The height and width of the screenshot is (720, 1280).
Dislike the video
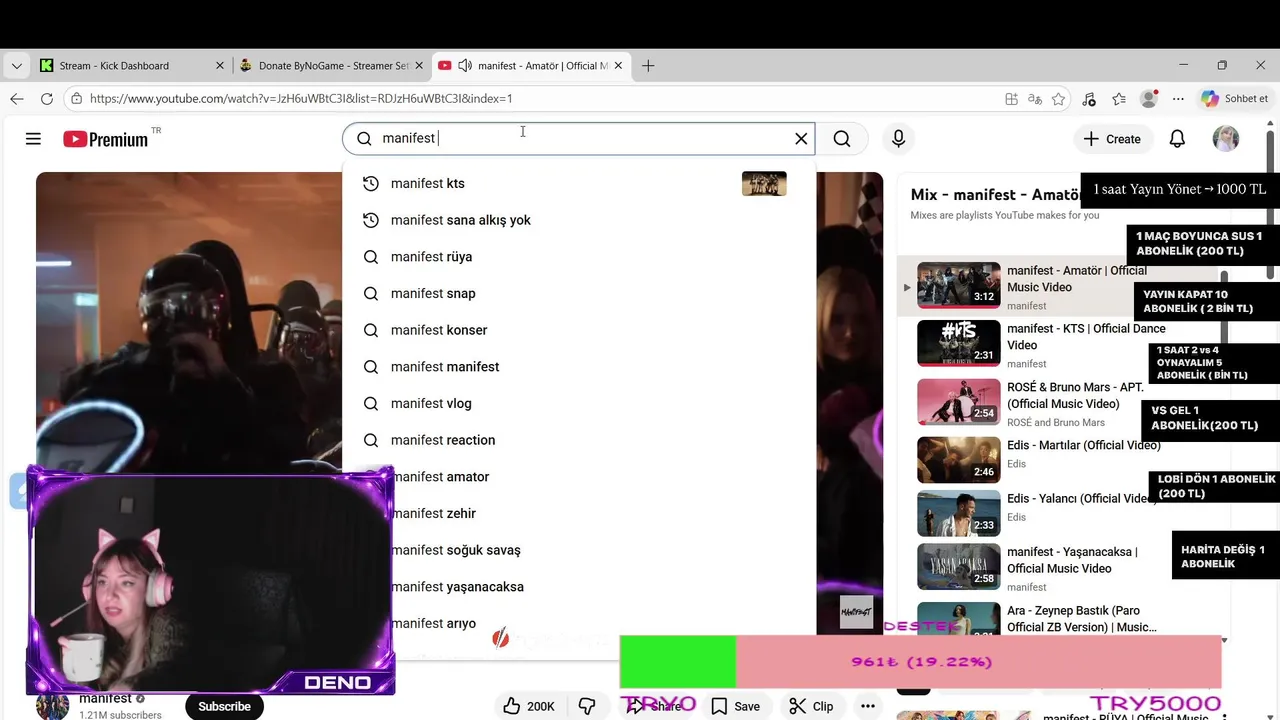pos(587,706)
